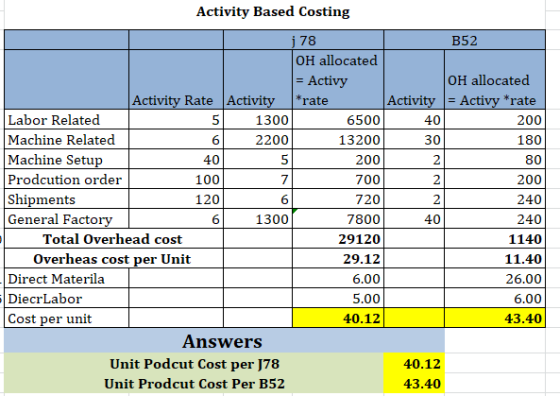This screenshot has height=396, width=560.
Task: Click General Factory activity rate 6
Action: tap(176, 219)
